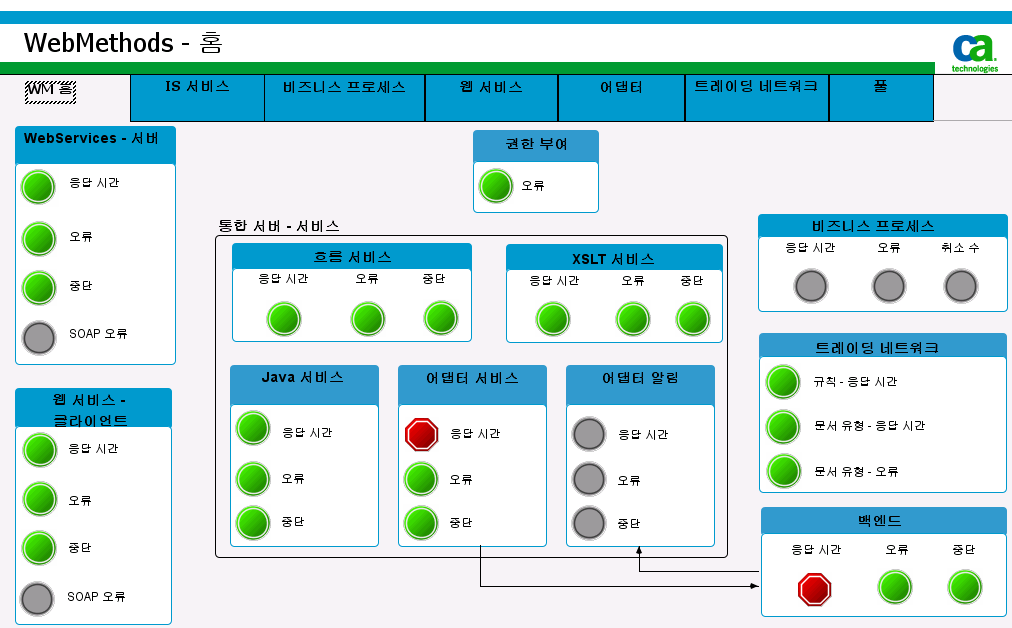The width and height of the screenshot is (1012, 628).
Task: Click Java 서비스 중단 green light
Action: click(x=253, y=523)
